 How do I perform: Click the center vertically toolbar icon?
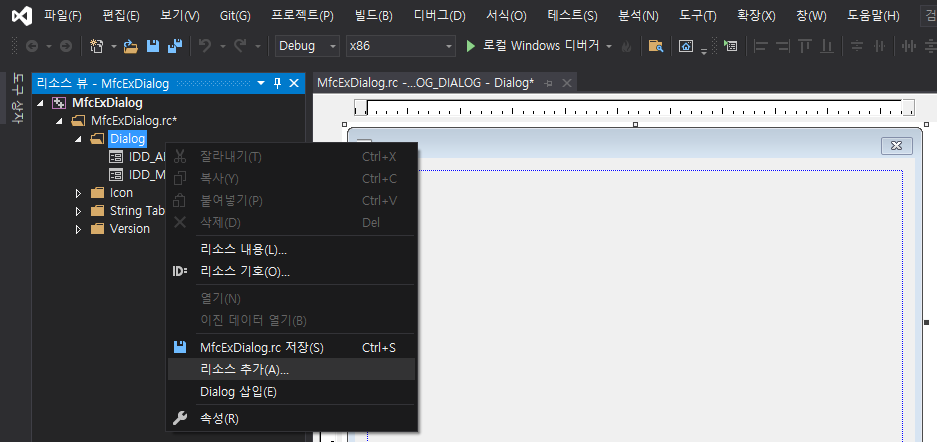pyautogui.click(x=857, y=46)
